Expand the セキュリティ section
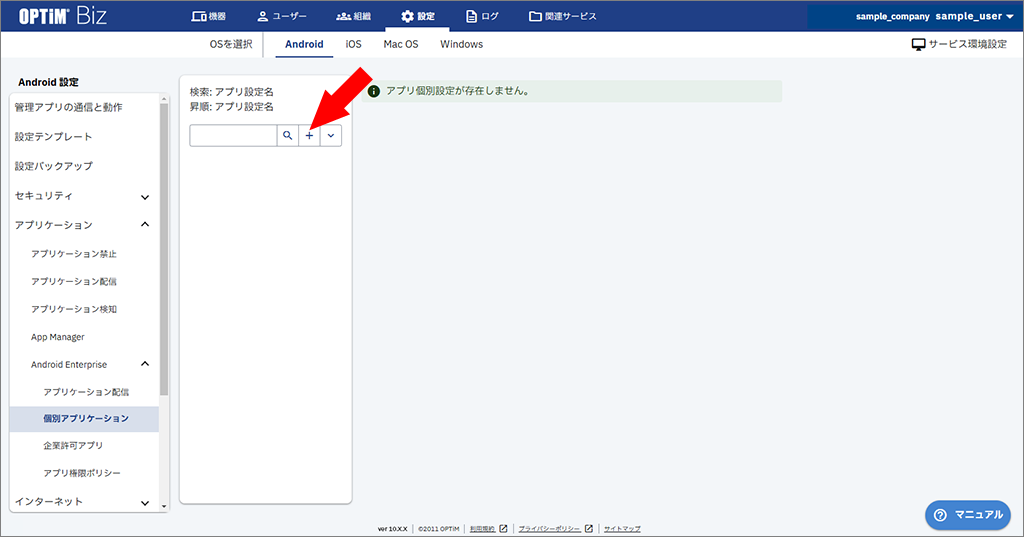This screenshot has width=1024, height=537. [84, 196]
